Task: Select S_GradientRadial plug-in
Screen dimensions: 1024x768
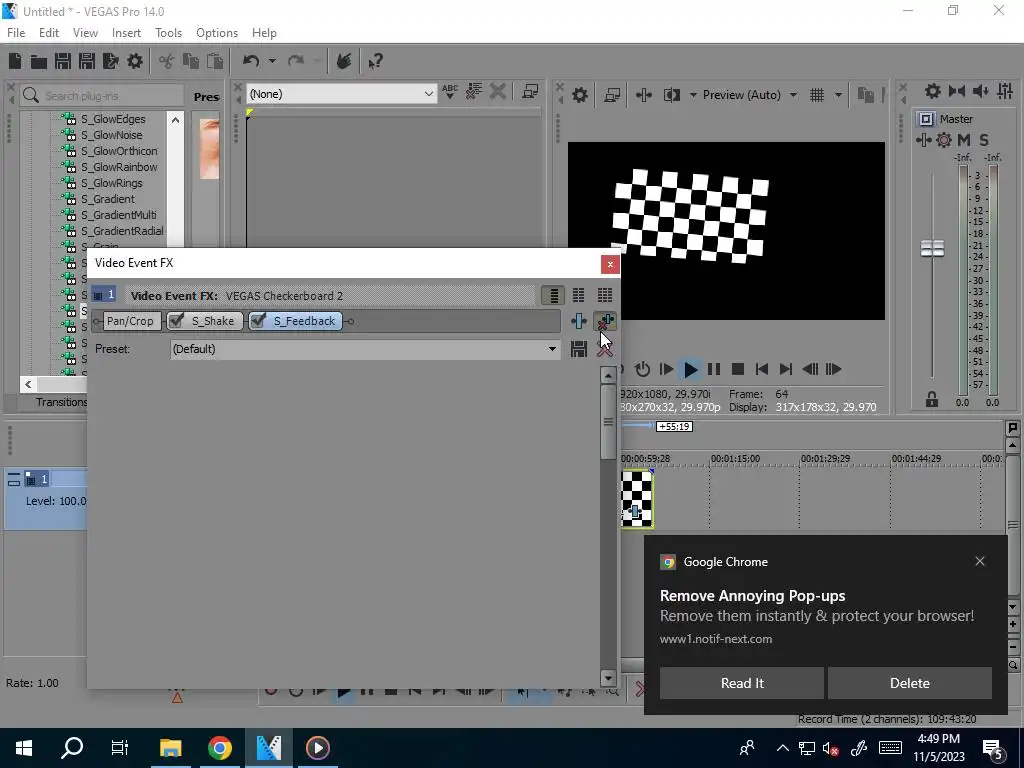Action: point(121,231)
